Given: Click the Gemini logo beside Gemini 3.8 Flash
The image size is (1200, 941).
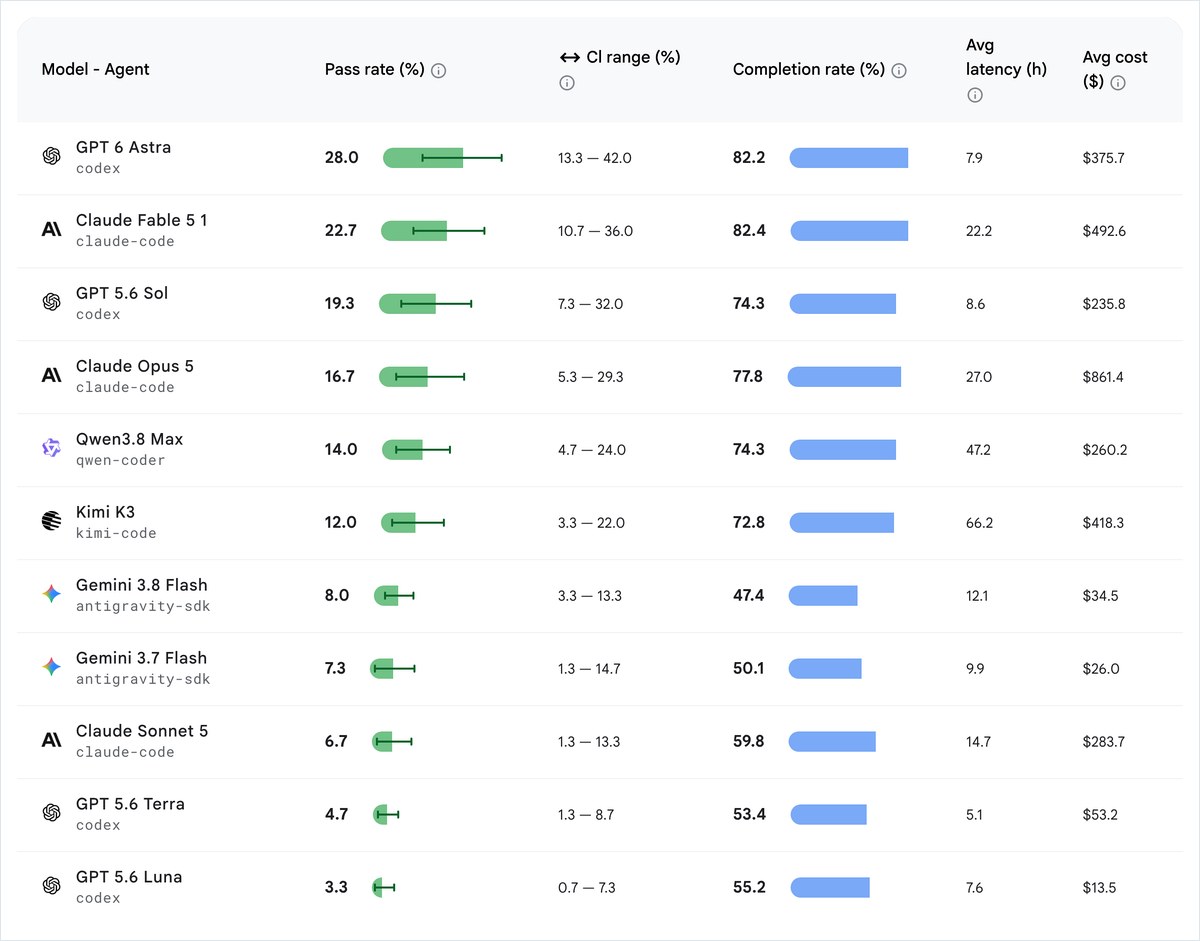Looking at the screenshot, I should pos(51,595).
